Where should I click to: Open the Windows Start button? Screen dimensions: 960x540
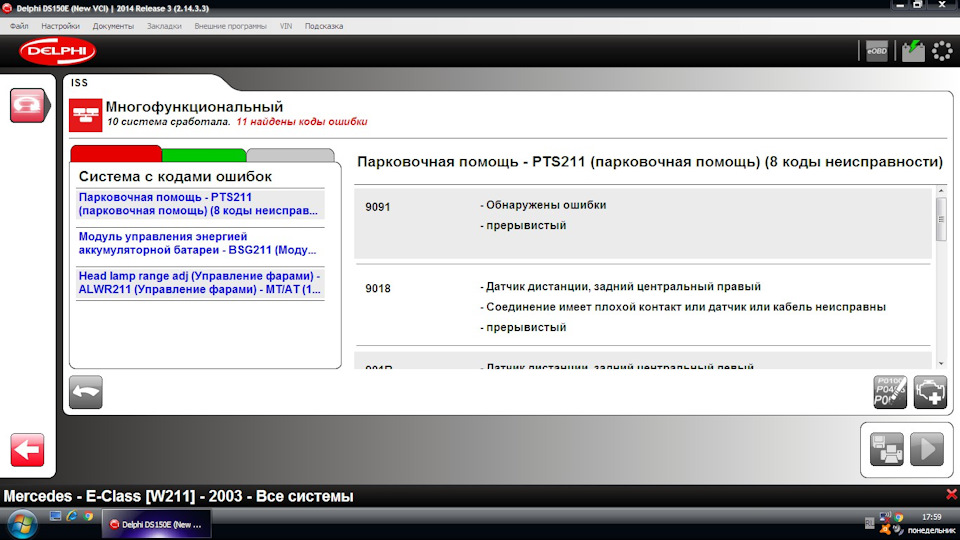pos(22,524)
